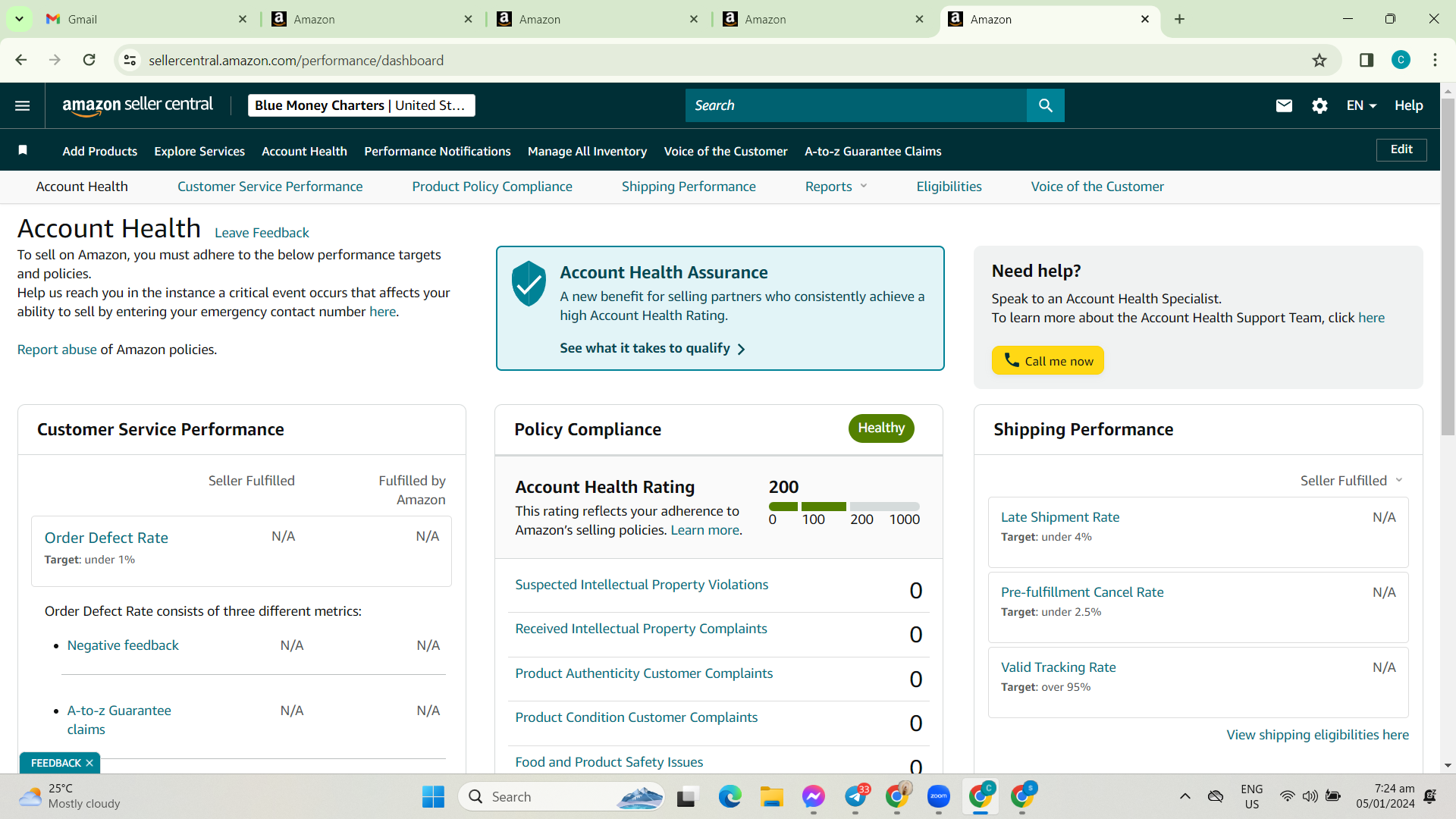Viewport: 1456px width, 819px height.
Task: Open the Negative feedback link
Action: click(123, 645)
